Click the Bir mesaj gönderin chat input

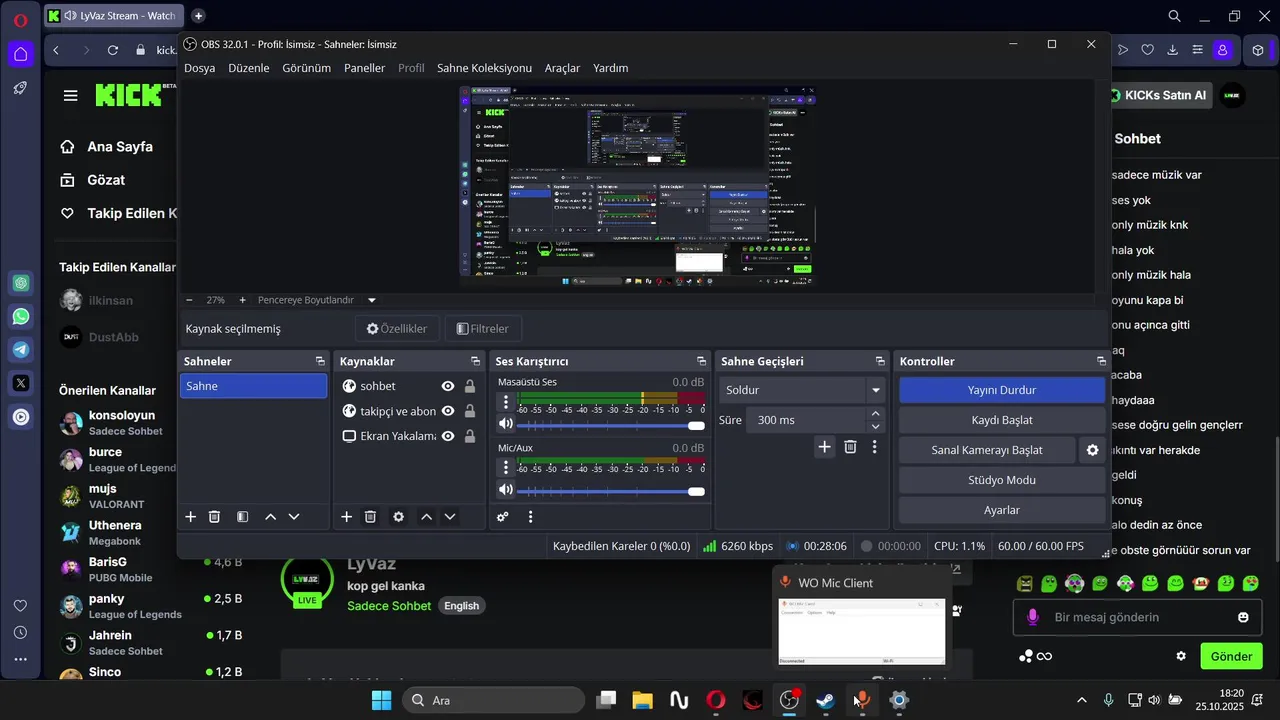click(x=1137, y=617)
